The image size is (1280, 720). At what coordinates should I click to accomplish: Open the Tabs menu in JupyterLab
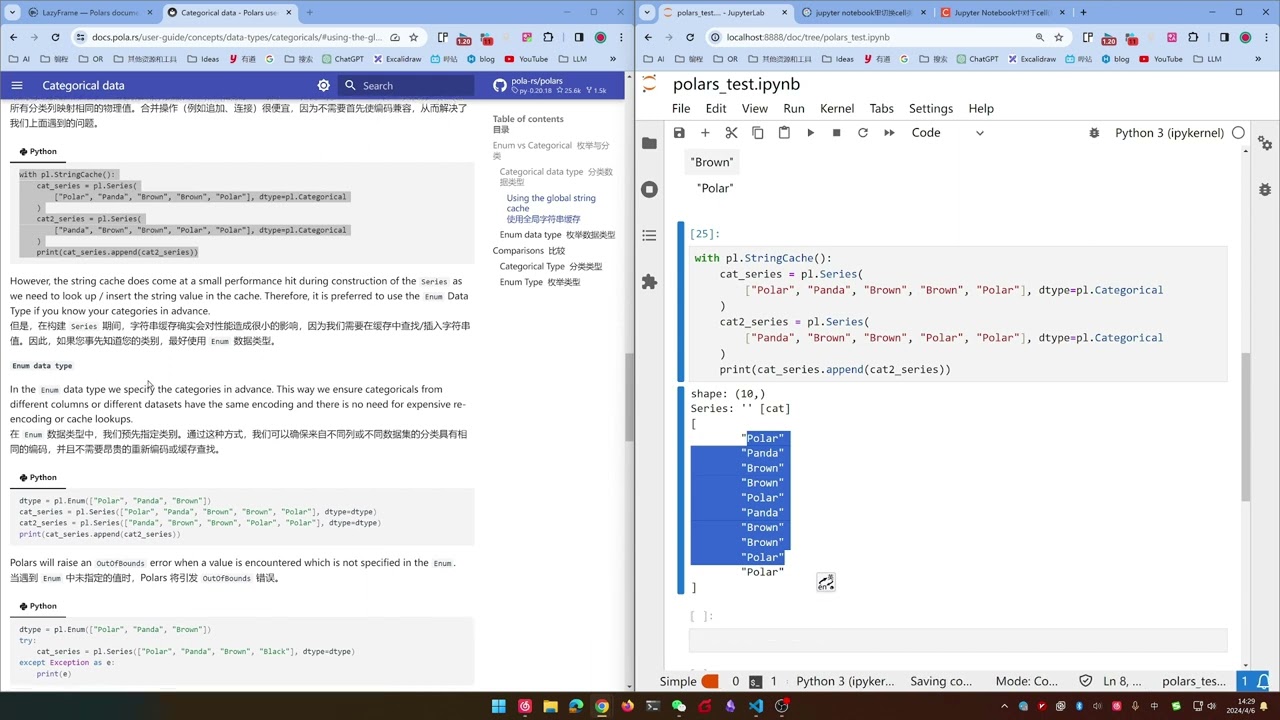881,108
